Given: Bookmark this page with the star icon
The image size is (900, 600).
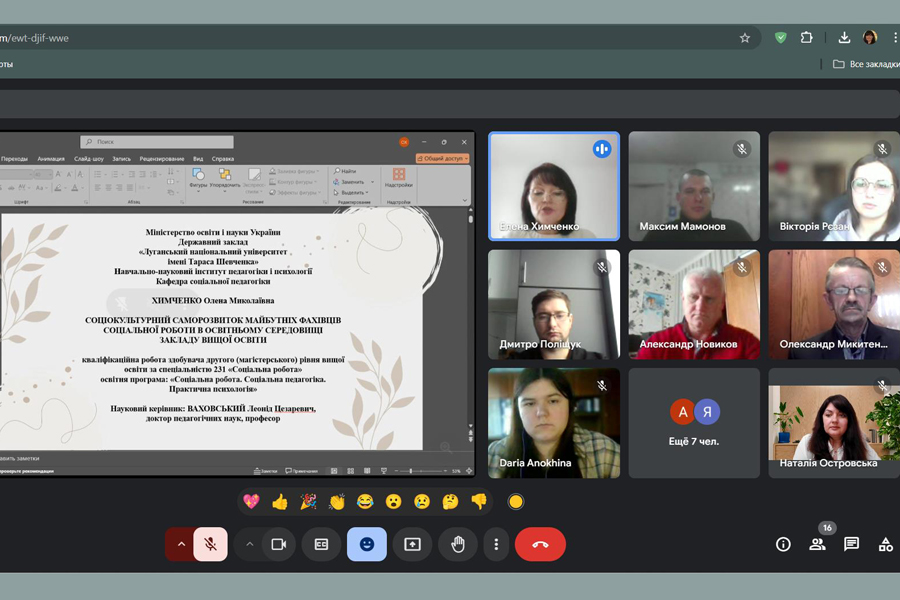Looking at the screenshot, I should (744, 38).
